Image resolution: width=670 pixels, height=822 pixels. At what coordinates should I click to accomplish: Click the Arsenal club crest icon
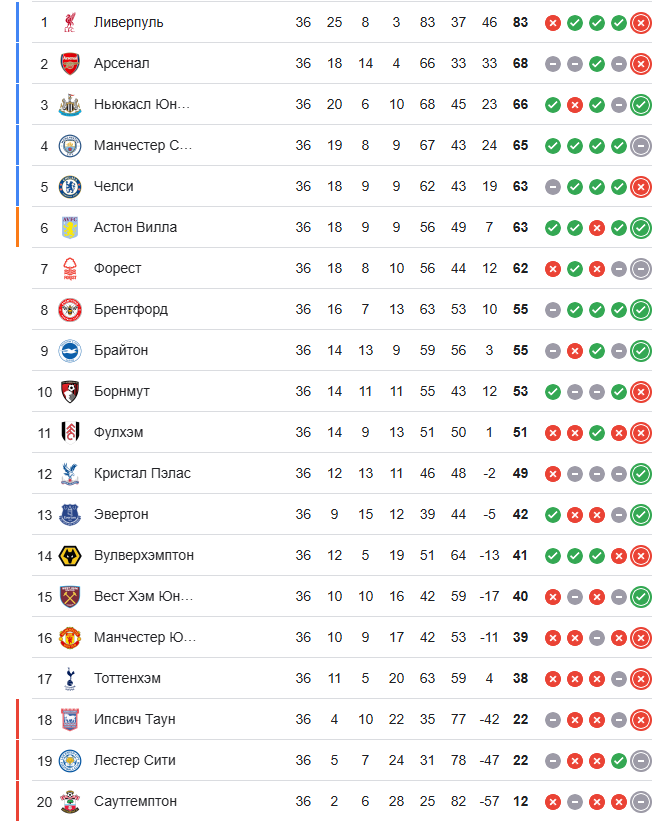(70, 63)
